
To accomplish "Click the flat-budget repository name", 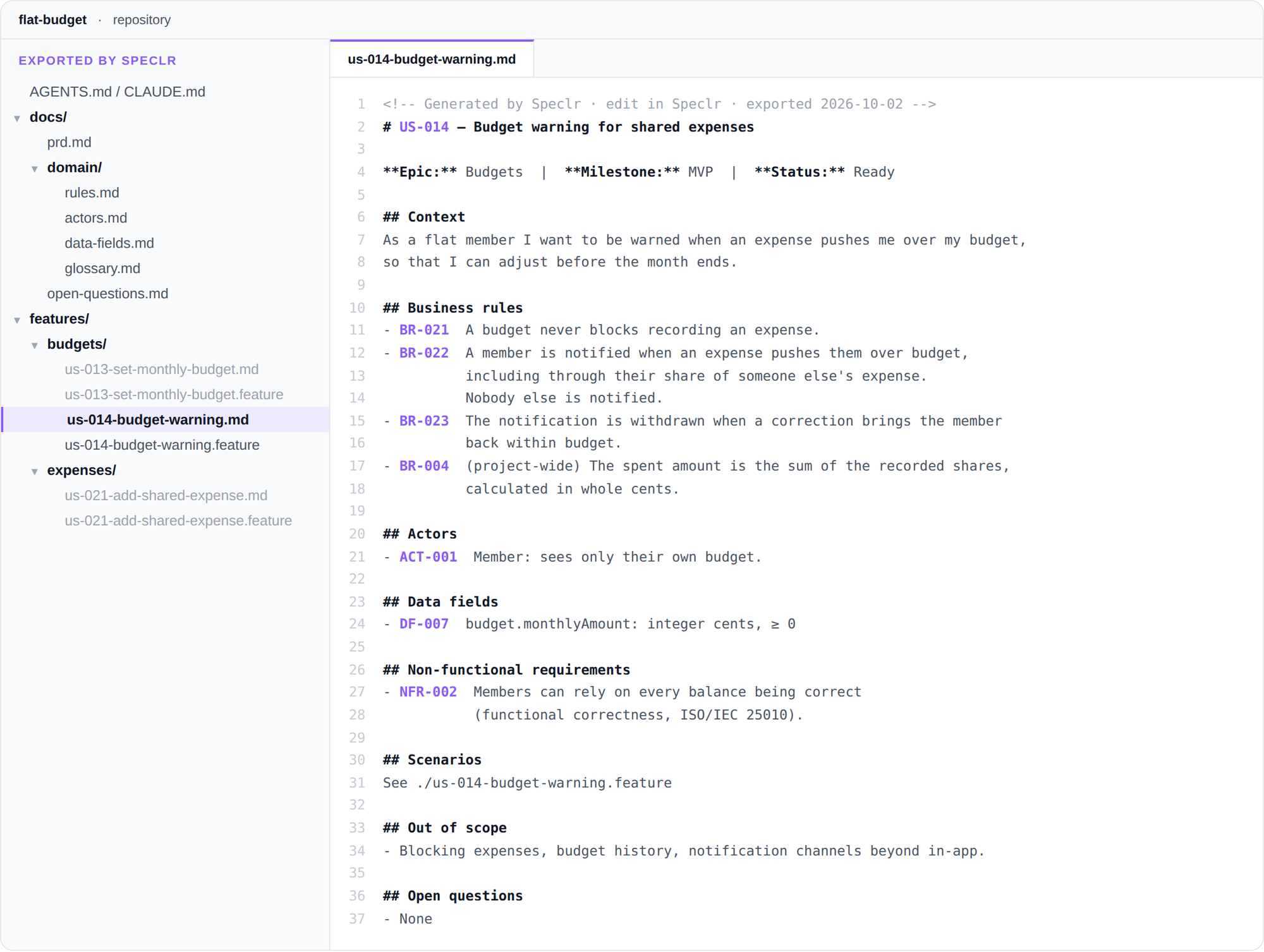I will (x=52, y=20).
